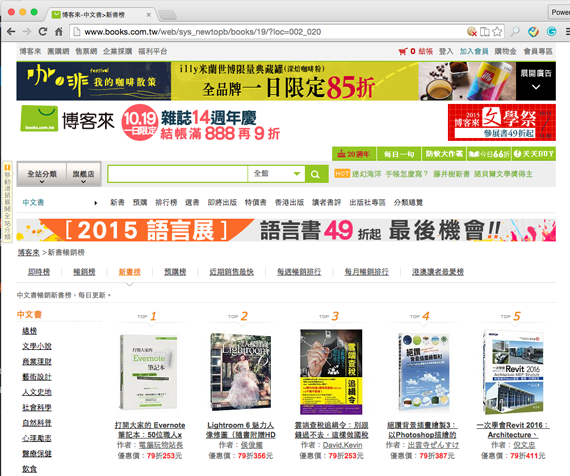Viewport: 570px width, 476px height.
Task: Open the 新書 nav item
Action: click(117, 203)
